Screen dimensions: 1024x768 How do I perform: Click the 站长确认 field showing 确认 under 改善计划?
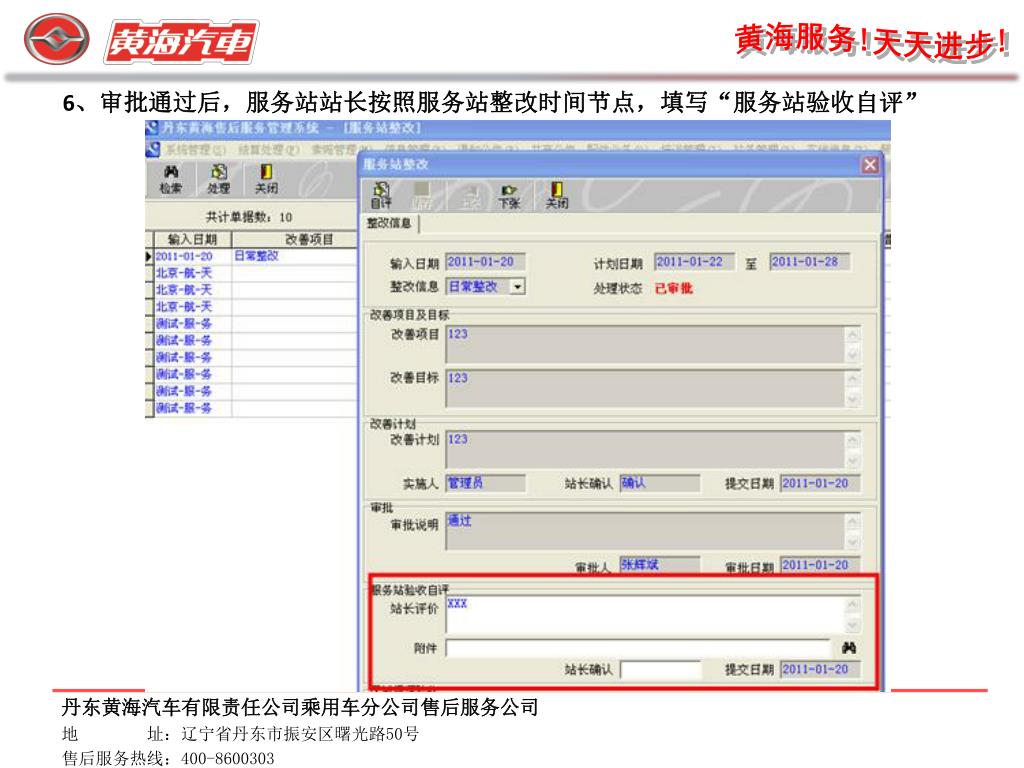tap(660, 483)
